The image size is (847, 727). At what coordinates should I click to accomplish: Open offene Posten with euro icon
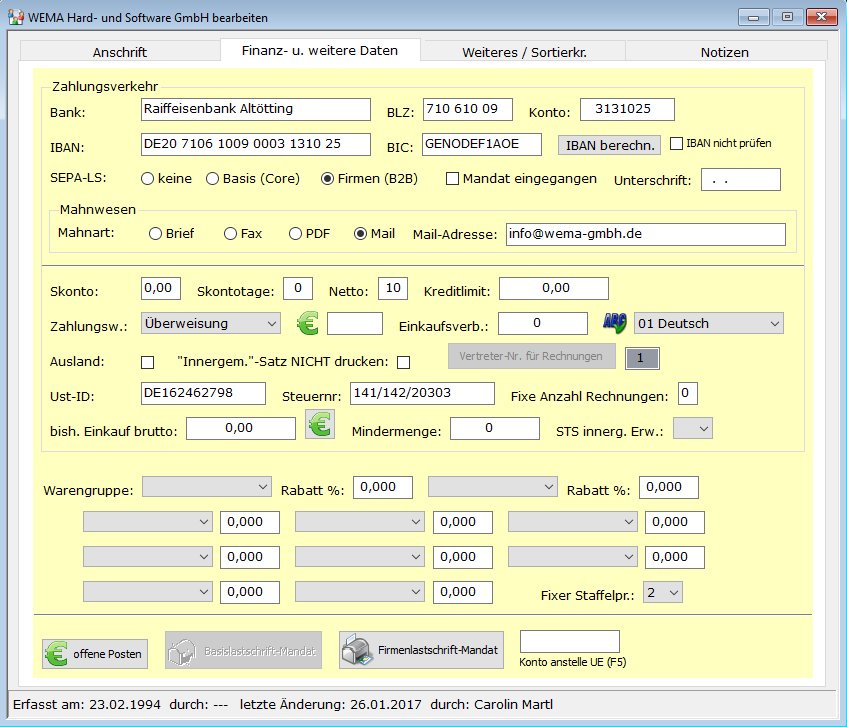point(94,653)
